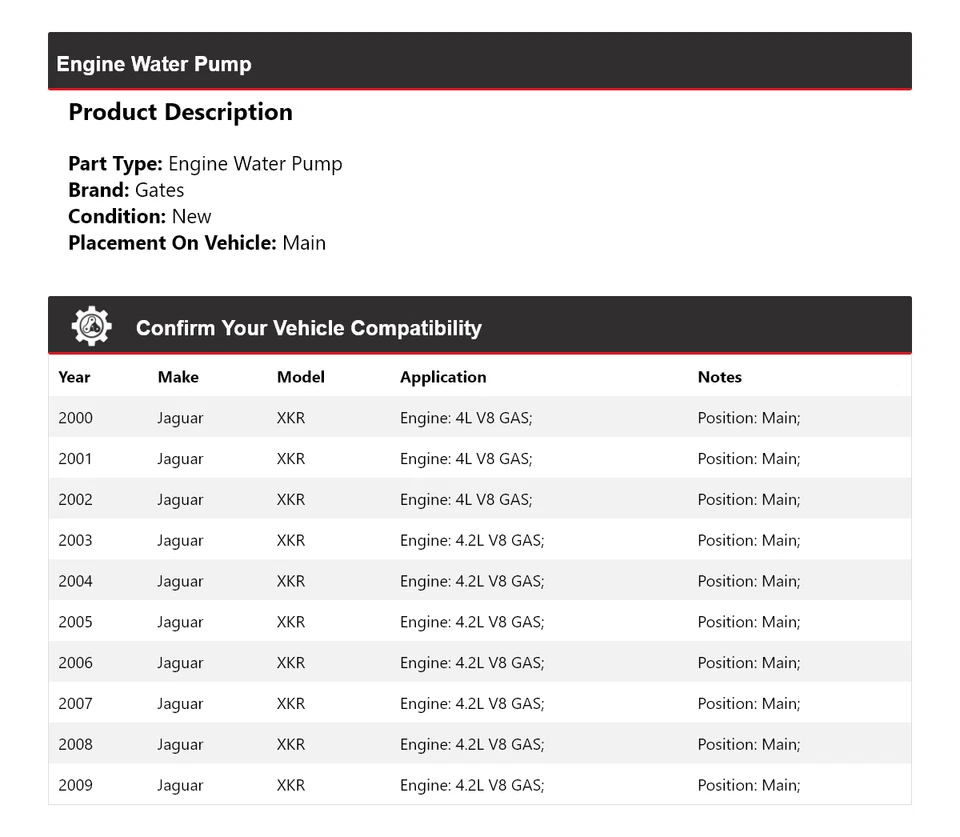This screenshot has width=960, height=837.
Task: Click the gear compatibility icon
Action: [91, 327]
